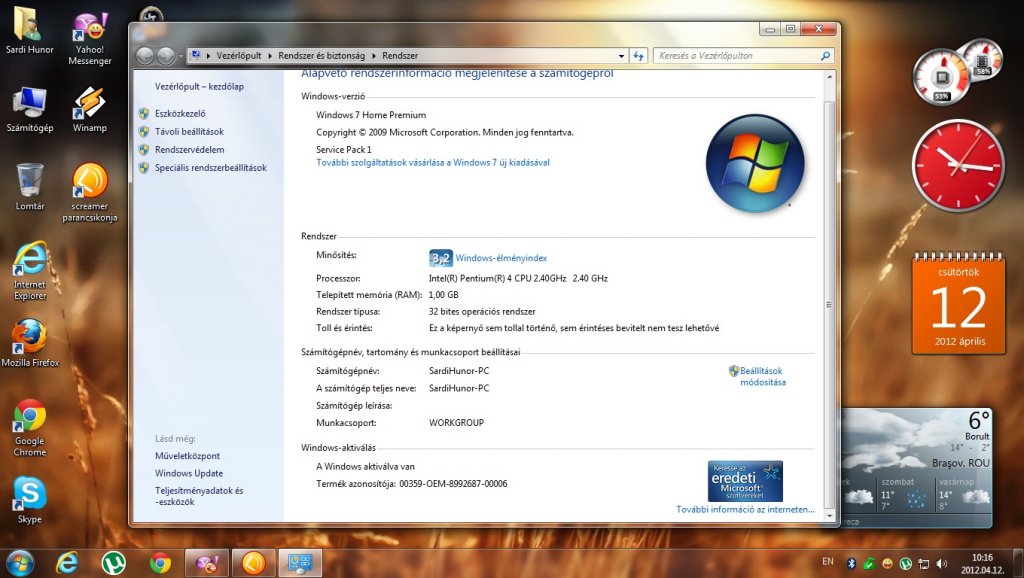Open Windows-élményindex link
This screenshot has width=1024, height=578.
click(501, 258)
